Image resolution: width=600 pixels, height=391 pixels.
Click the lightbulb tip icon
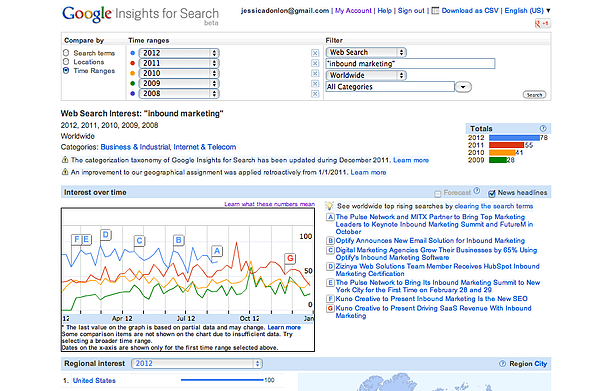click(329, 206)
